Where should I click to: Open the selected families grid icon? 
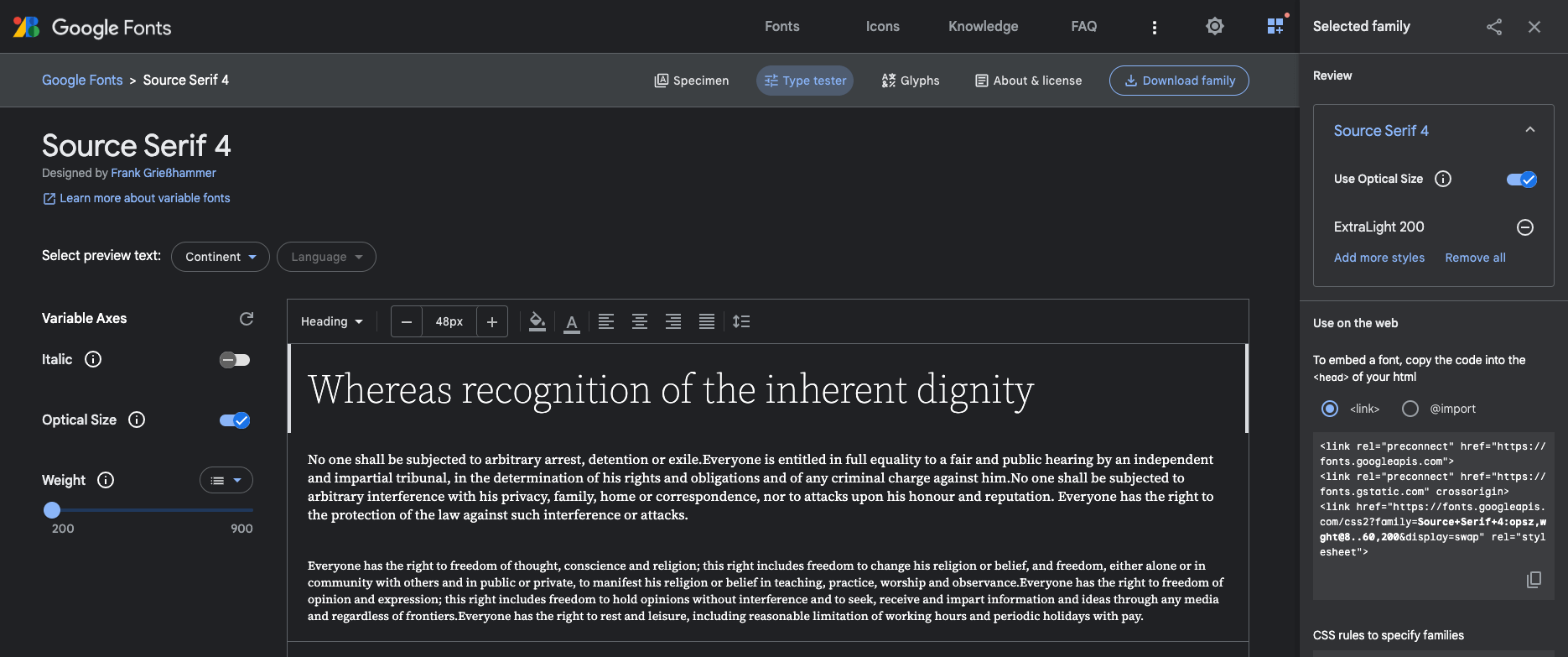point(1275,26)
